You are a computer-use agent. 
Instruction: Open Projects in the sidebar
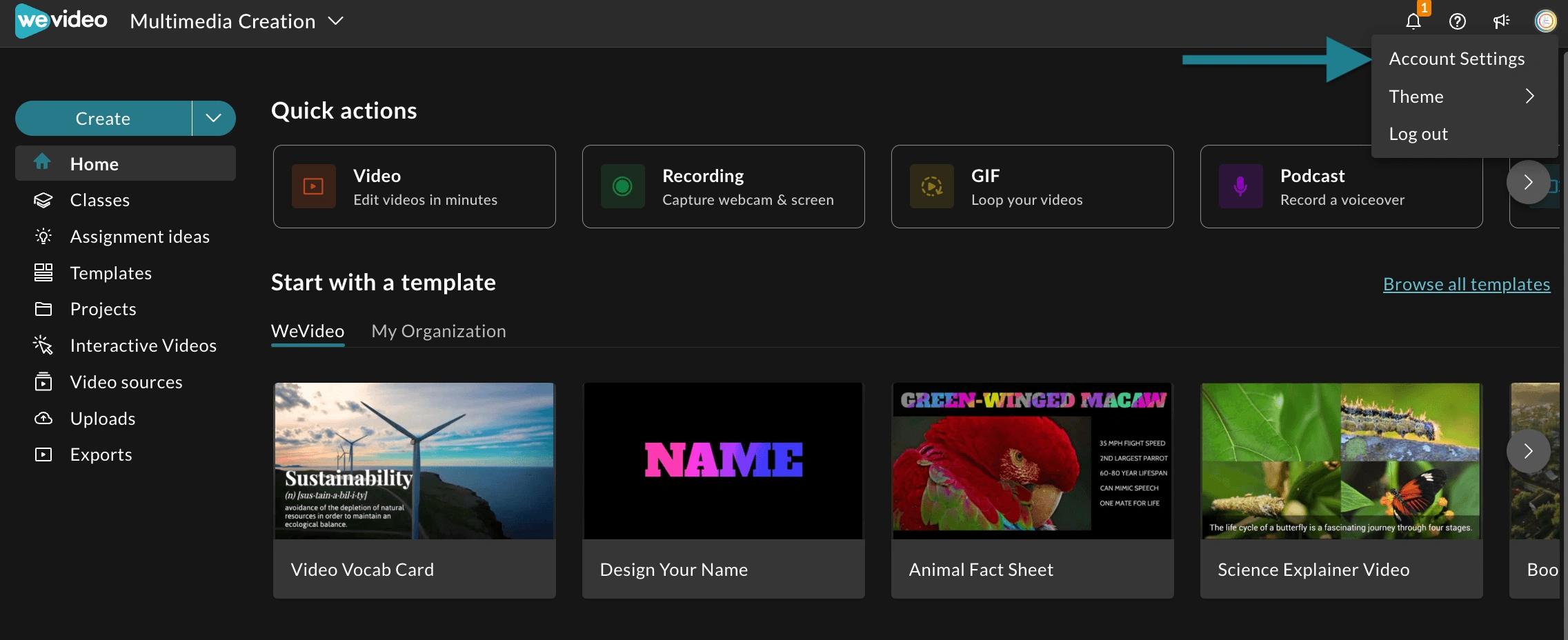pos(126,309)
